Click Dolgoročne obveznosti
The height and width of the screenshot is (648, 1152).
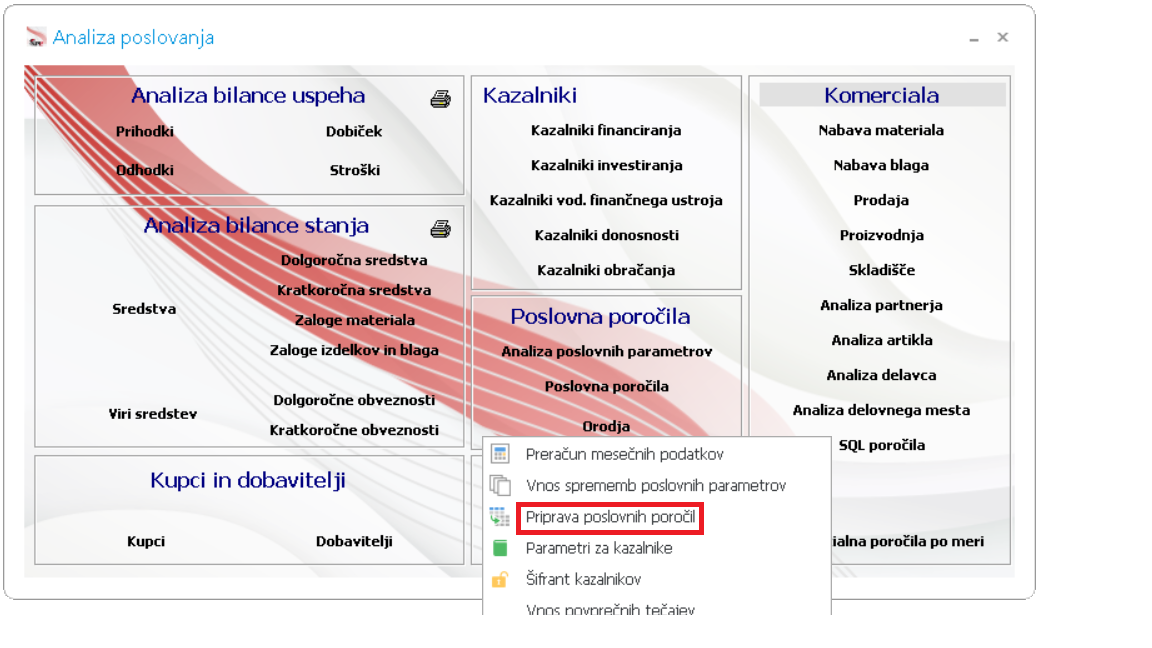click(354, 400)
